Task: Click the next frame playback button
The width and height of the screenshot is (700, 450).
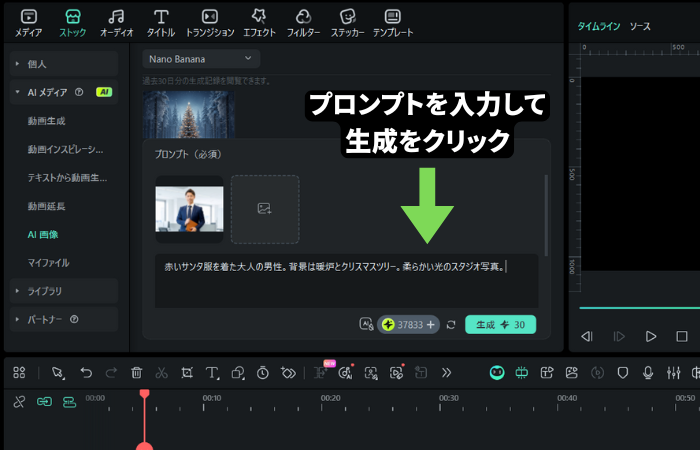Action: coord(619,336)
